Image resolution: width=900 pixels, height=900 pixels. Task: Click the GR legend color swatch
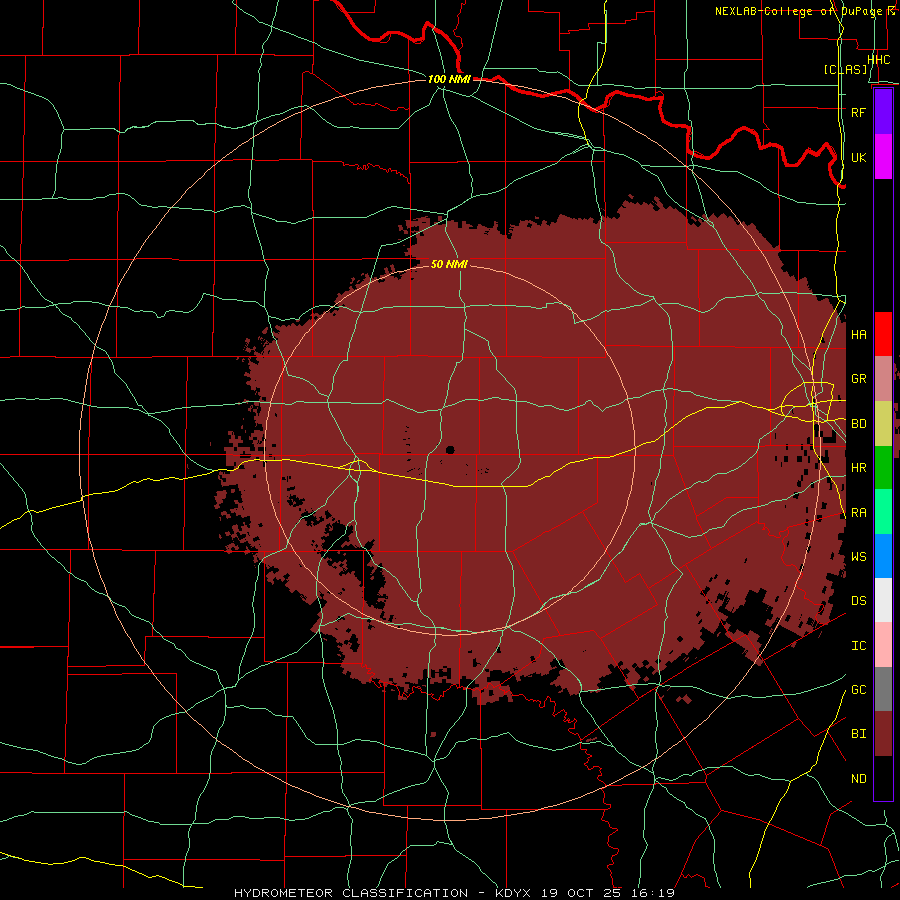click(x=883, y=378)
